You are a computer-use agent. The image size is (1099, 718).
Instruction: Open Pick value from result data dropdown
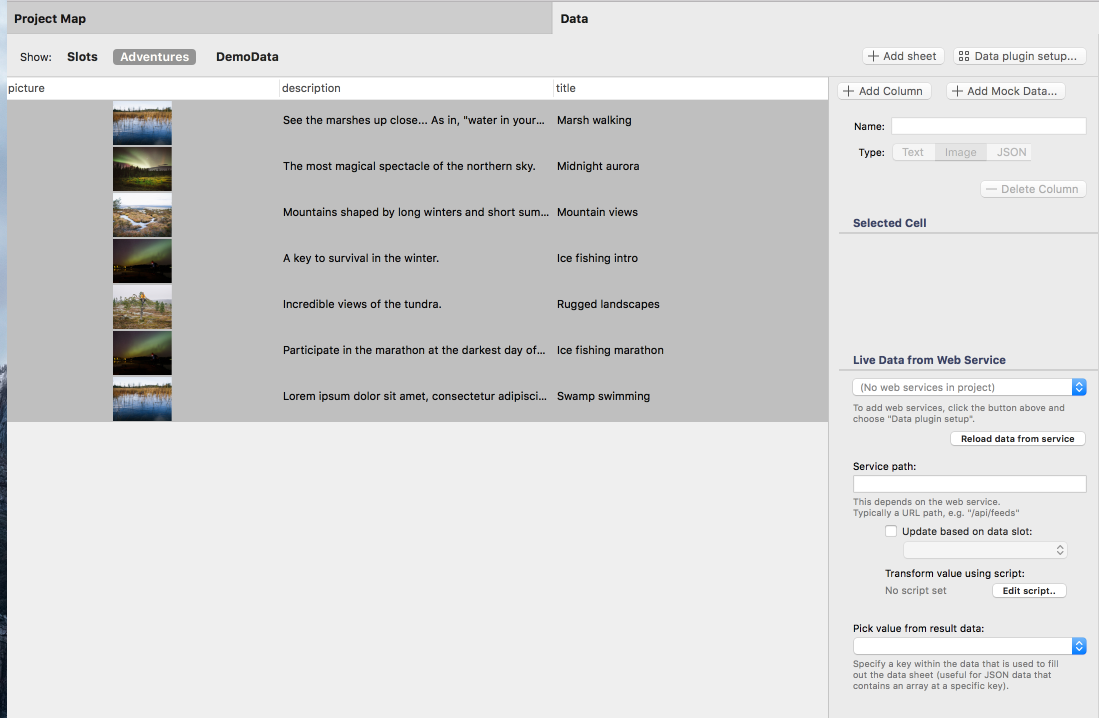pyautogui.click(x=969, y=646)
